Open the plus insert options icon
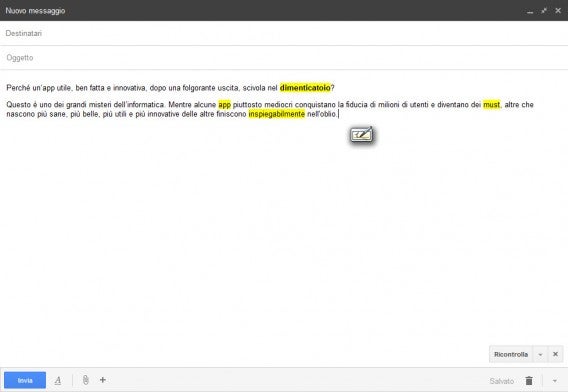 click(103, 380)
